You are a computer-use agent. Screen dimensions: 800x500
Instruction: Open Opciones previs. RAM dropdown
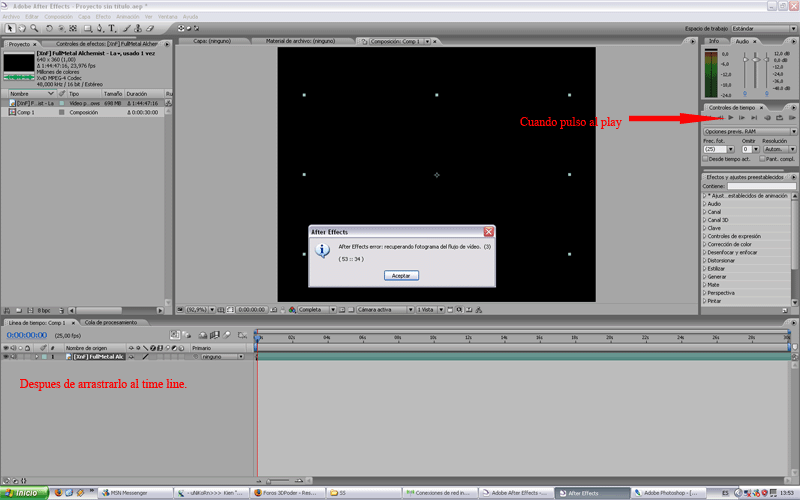(x=749, y=132)
